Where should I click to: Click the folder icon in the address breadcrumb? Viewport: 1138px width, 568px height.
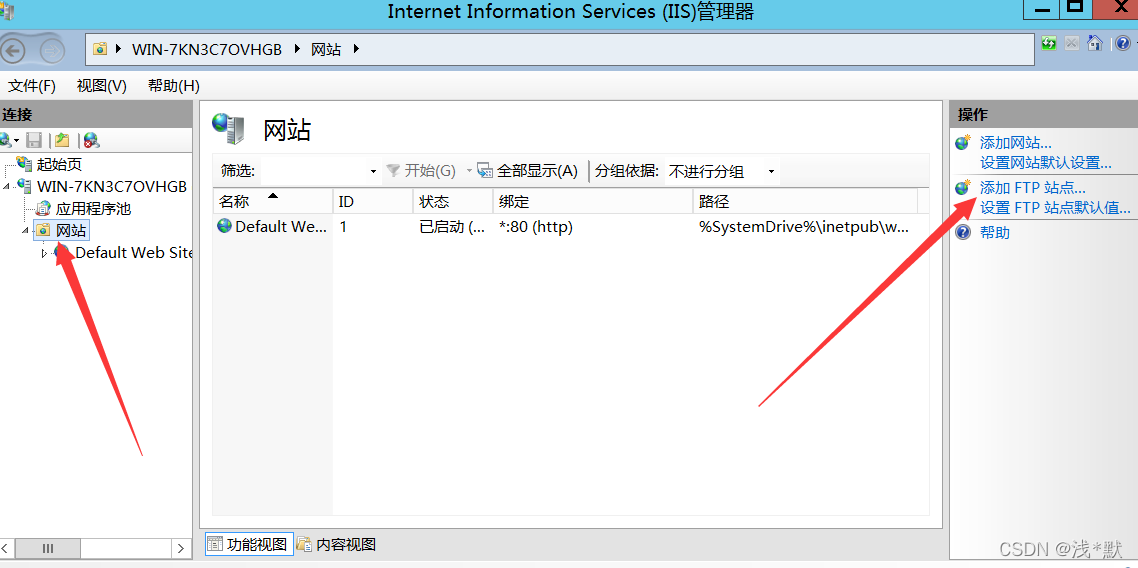[x=100, y=49]
